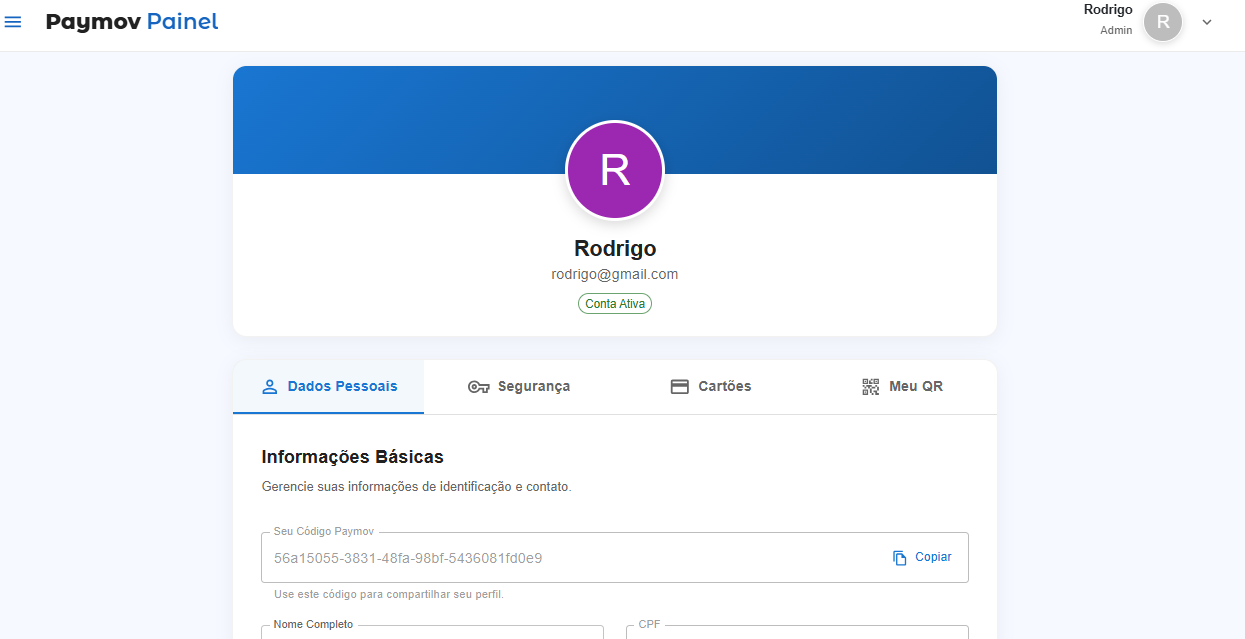The height and width of the screenshot is (639, 1245).
Task: Click the large purple R profile avatar
Action: (615, 171)
